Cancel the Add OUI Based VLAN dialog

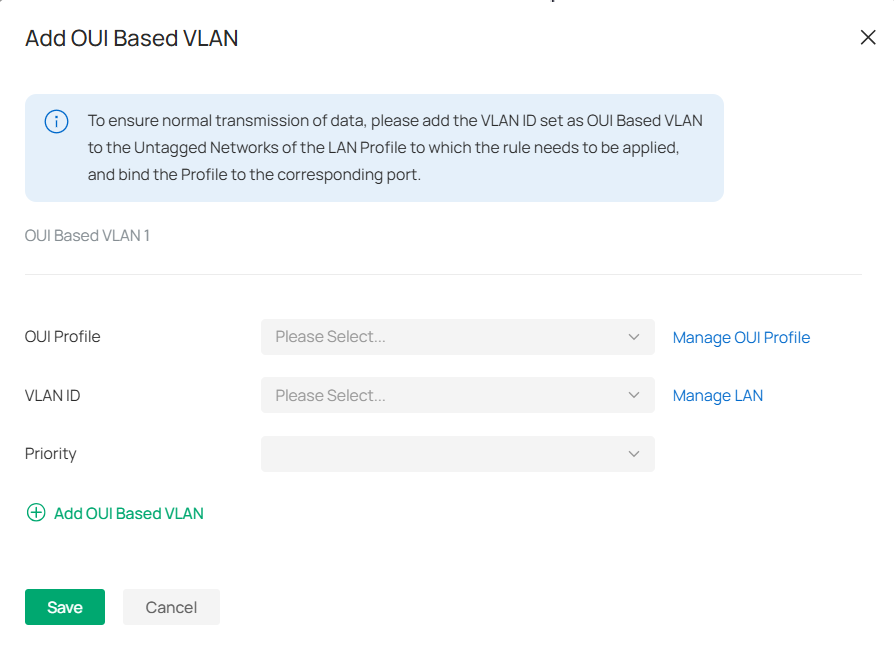tap(171, 606)
